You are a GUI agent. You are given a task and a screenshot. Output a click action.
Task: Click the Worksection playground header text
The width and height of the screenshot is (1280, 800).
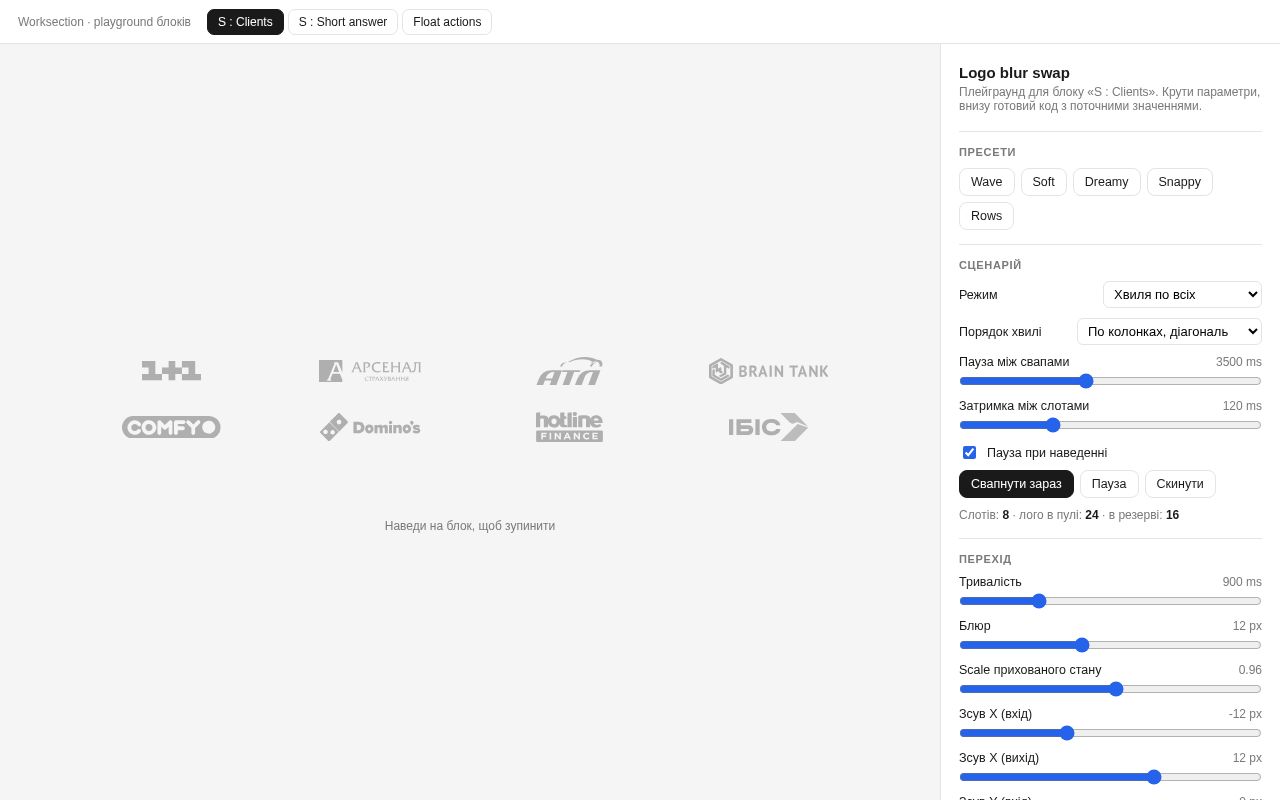104,22
